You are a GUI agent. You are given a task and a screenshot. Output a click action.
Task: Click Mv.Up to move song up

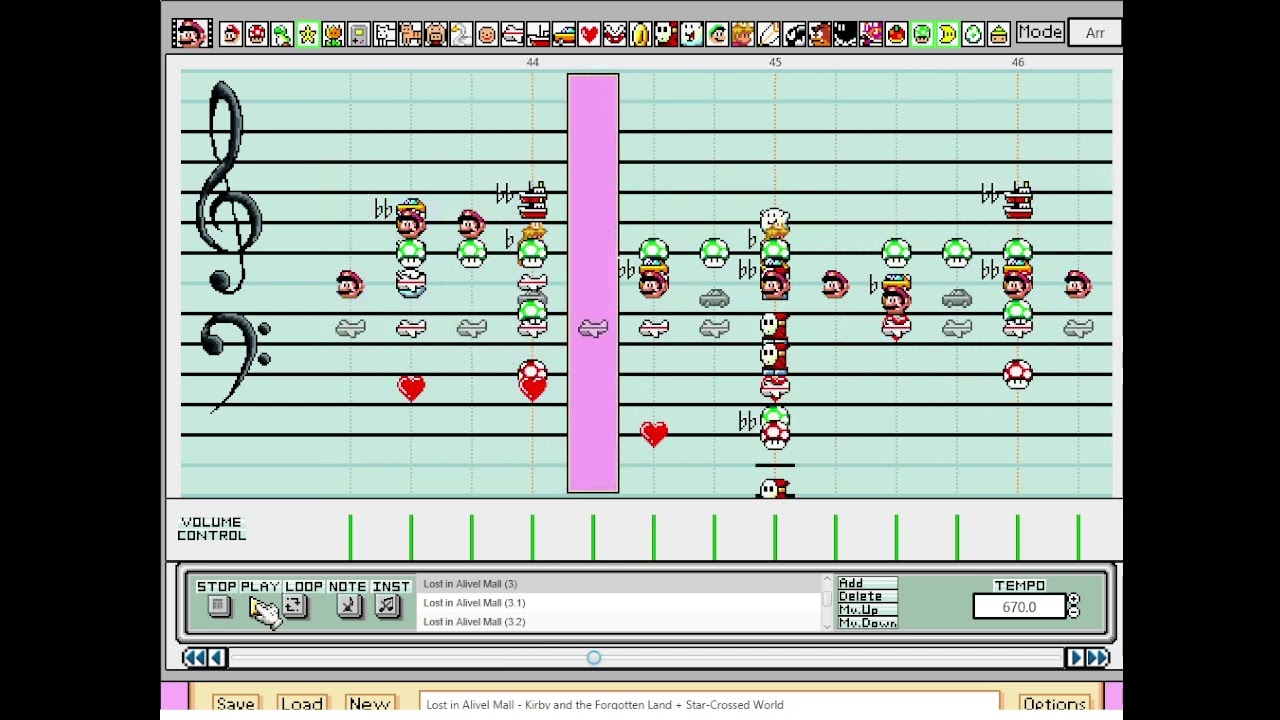click(867, 610)
